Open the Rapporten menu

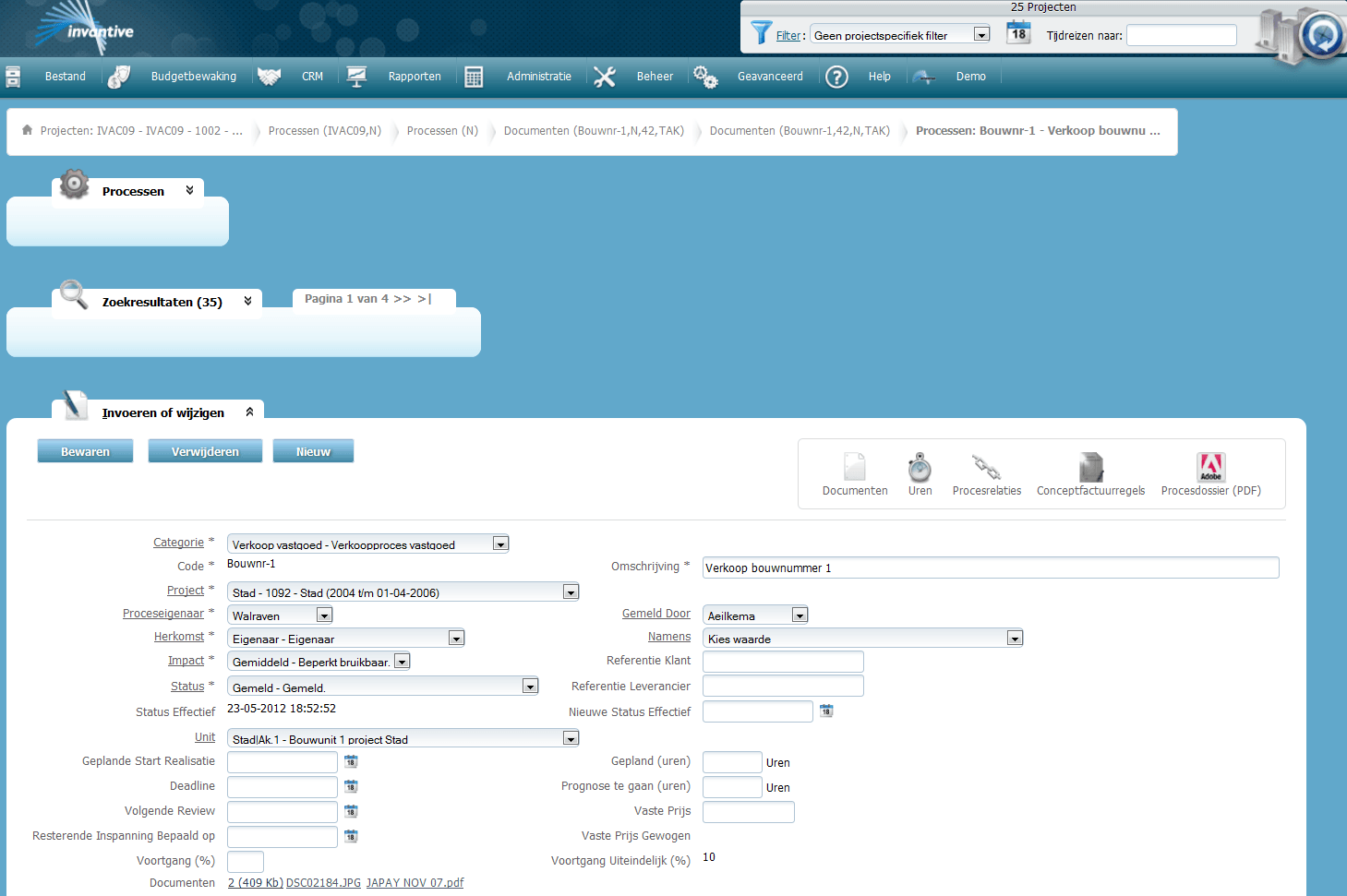coord(415,77)
